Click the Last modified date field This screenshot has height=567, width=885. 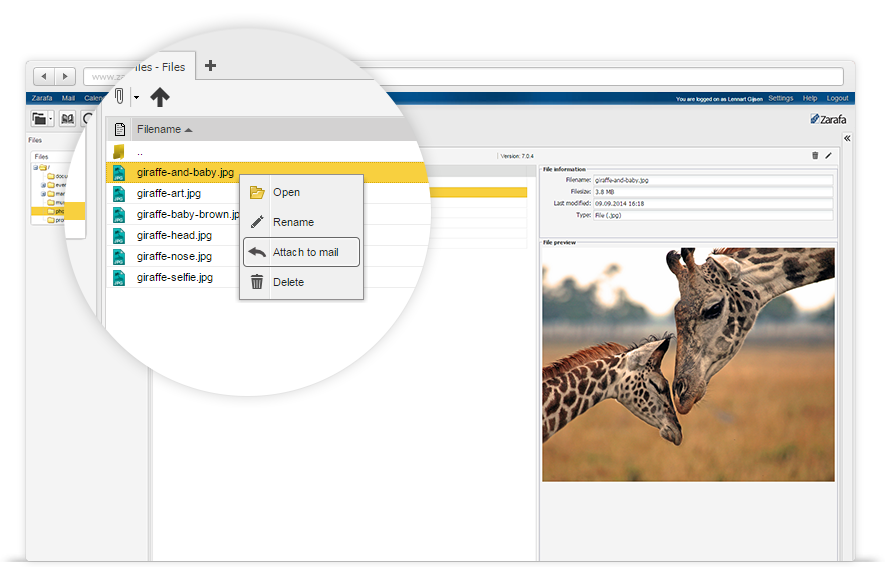pyautogui.click(x=713, y=204)
